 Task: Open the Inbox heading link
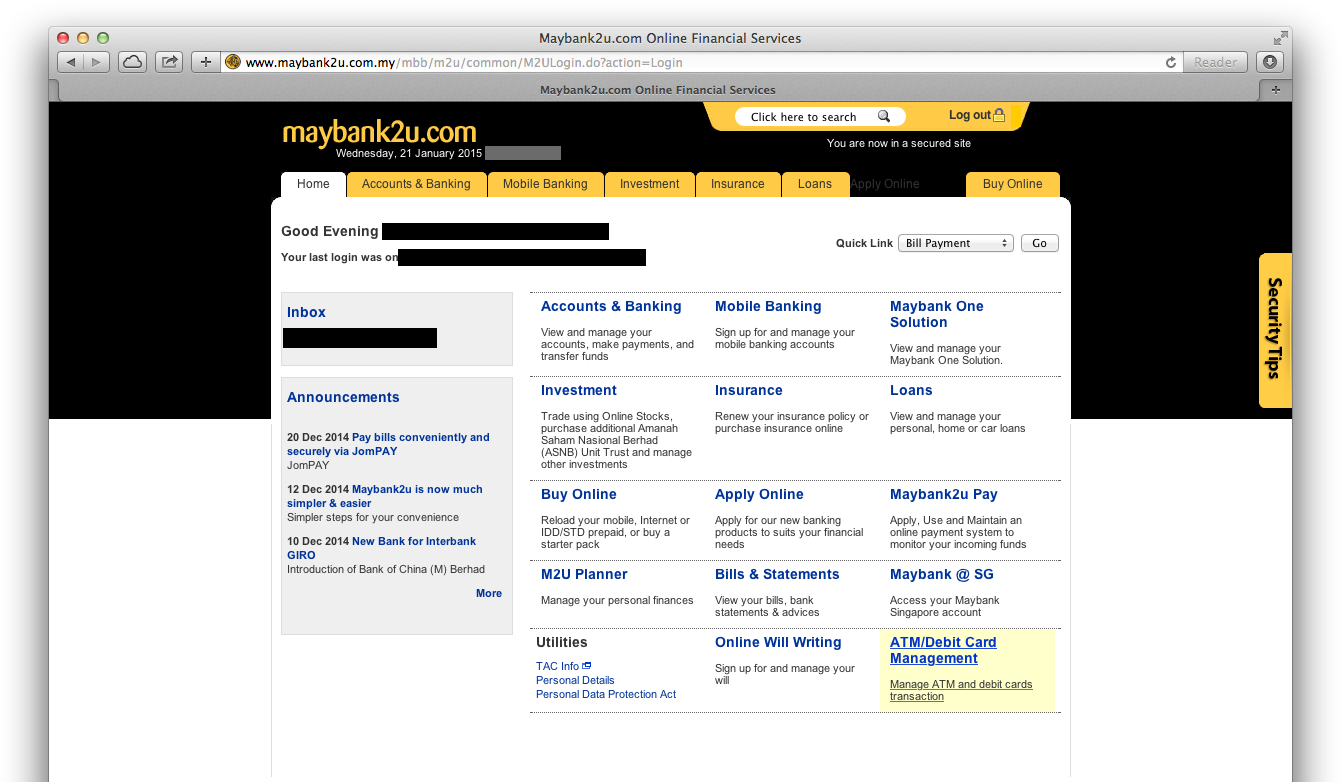[x=306, y=312]
